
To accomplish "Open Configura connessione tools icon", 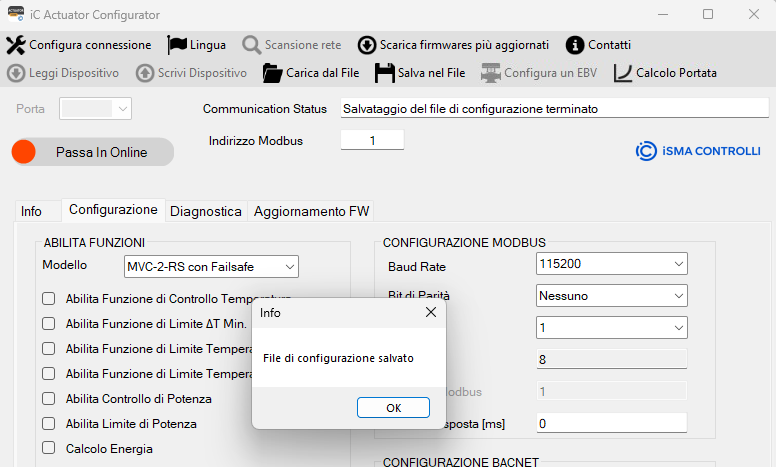I will click(x=16, y=45).
